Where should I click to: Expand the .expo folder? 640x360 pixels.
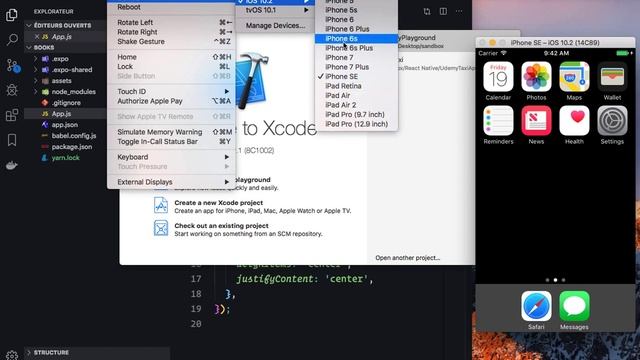point(36,59)
